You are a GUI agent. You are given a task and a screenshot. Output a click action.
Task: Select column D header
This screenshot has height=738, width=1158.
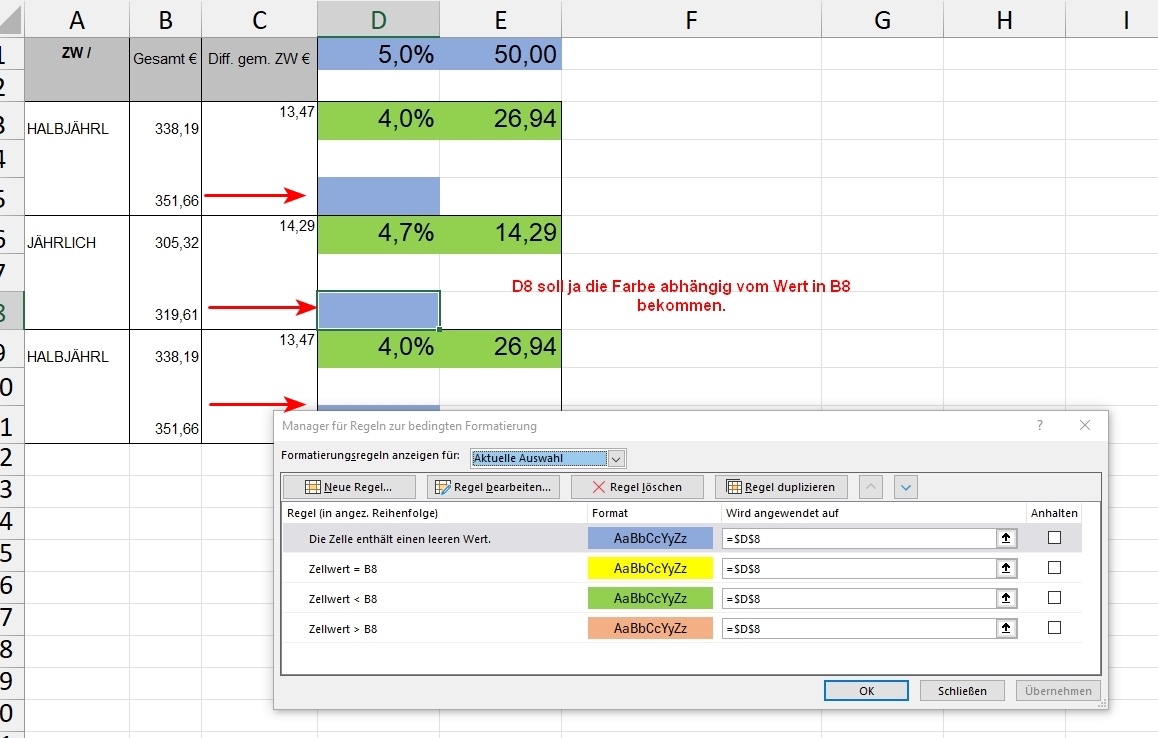379,19
